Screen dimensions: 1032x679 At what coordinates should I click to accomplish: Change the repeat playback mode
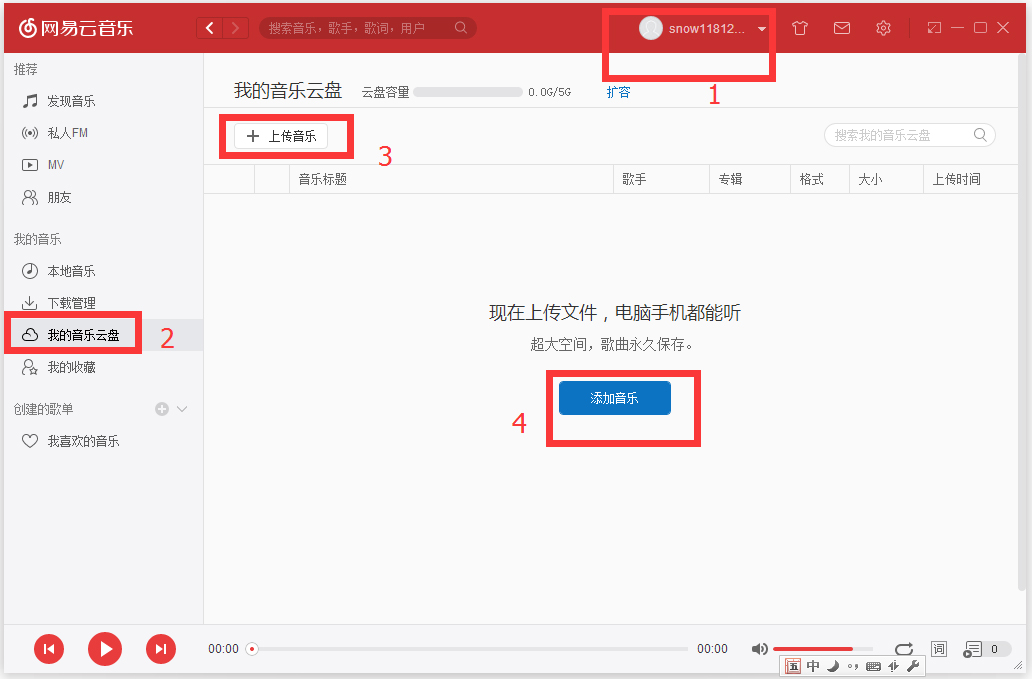pyautogui.click(x=903, y=648)
